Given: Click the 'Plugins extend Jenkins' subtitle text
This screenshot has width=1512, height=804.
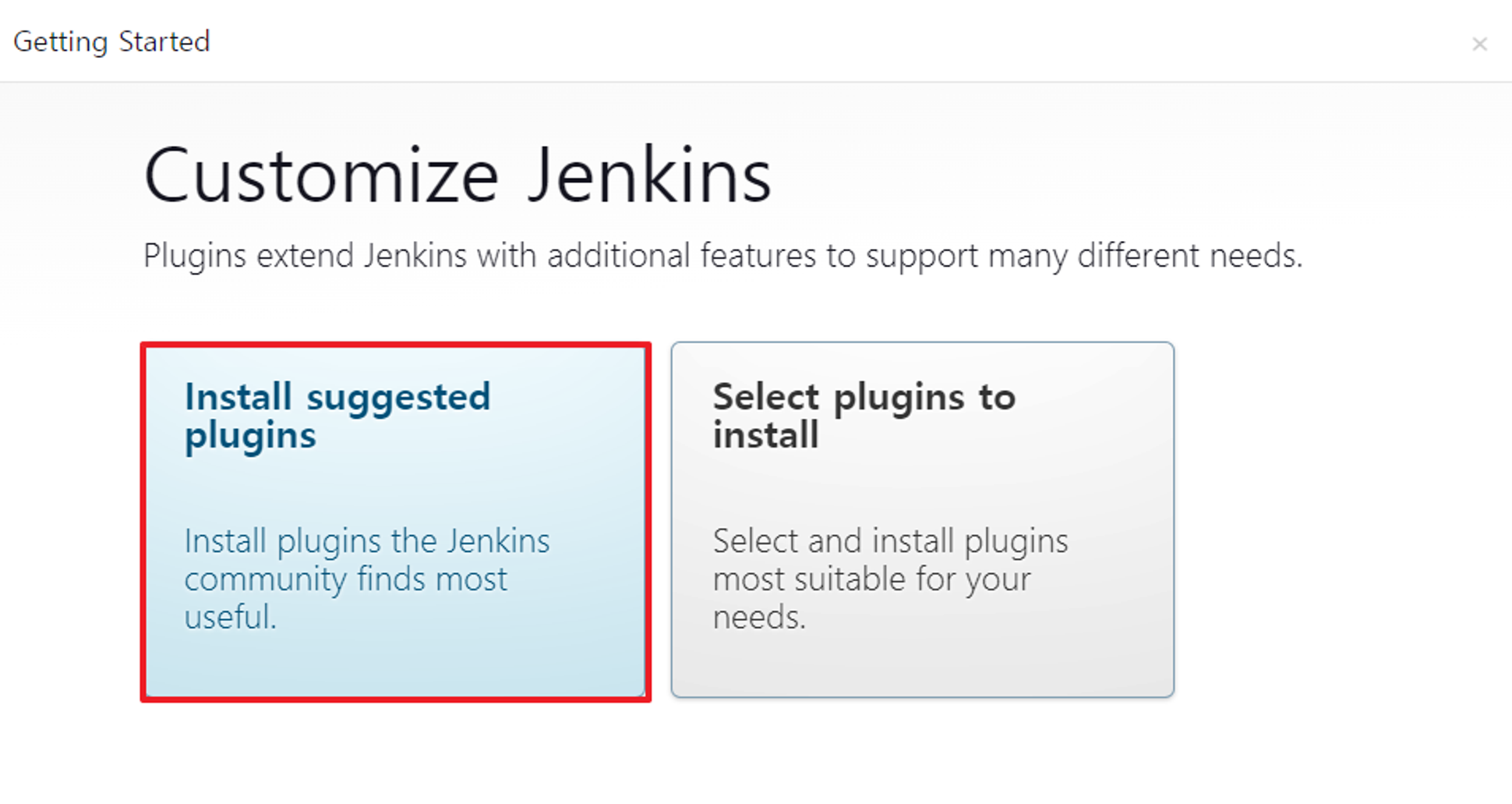Looking at the screenshot, I should 722,256.
